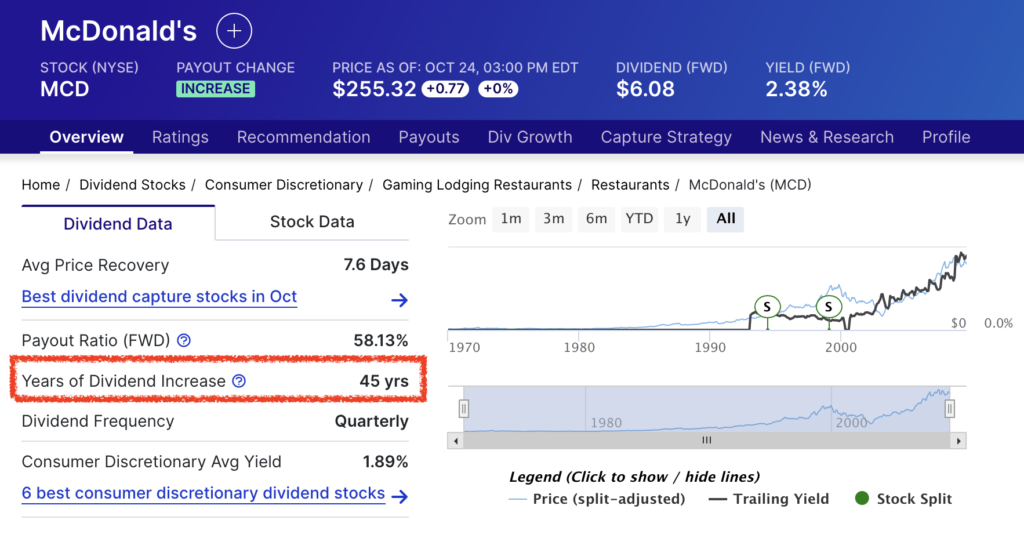Viewport: 1024px width, 538px height.
Task: Open Years of Dividend Increase help icon
Action: 239,381
